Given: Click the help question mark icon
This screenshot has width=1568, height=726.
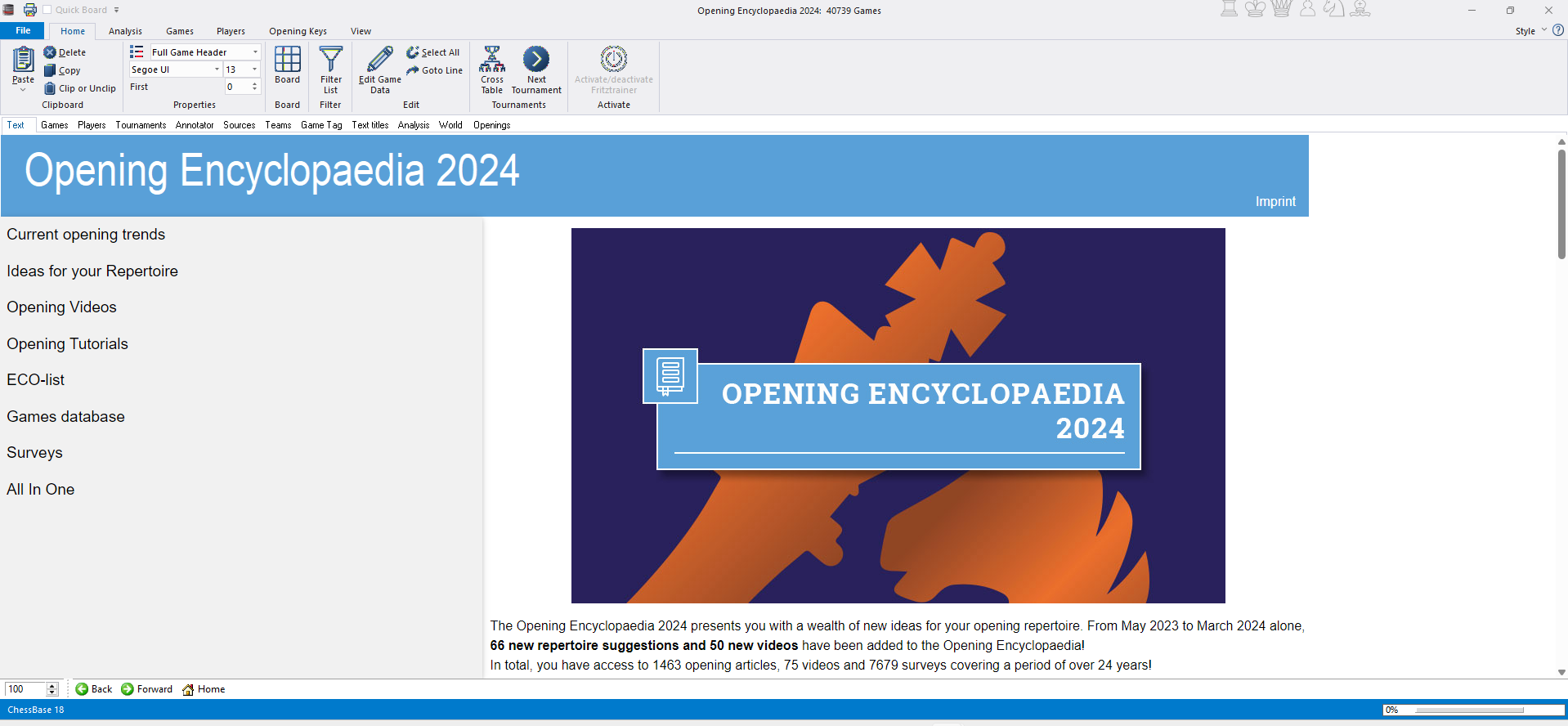Looking at the screenshot, I should 1558,30.
